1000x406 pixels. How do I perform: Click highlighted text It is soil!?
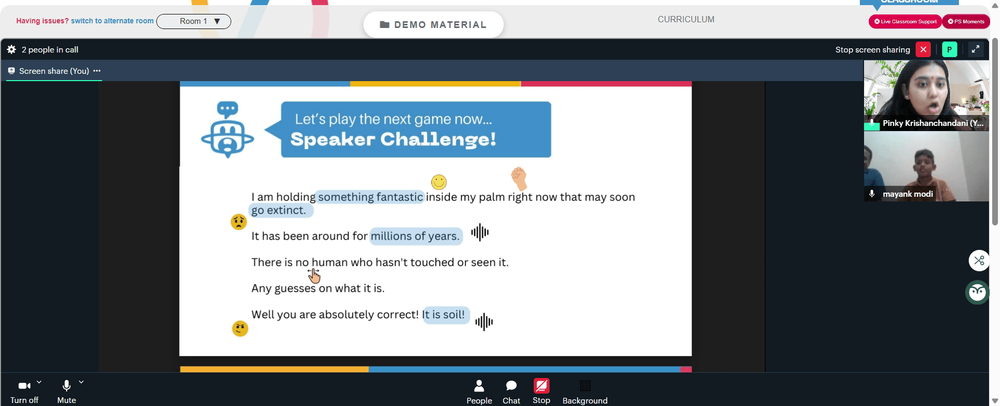point(446,315)
